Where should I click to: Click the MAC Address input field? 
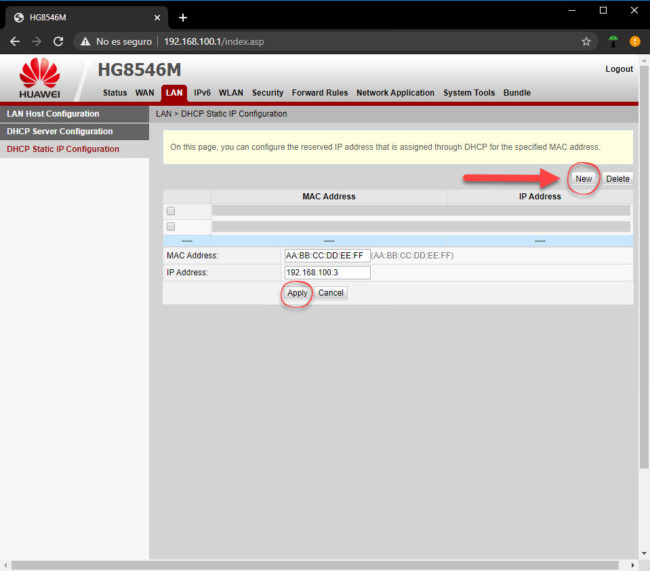click(x=327, y=255)
